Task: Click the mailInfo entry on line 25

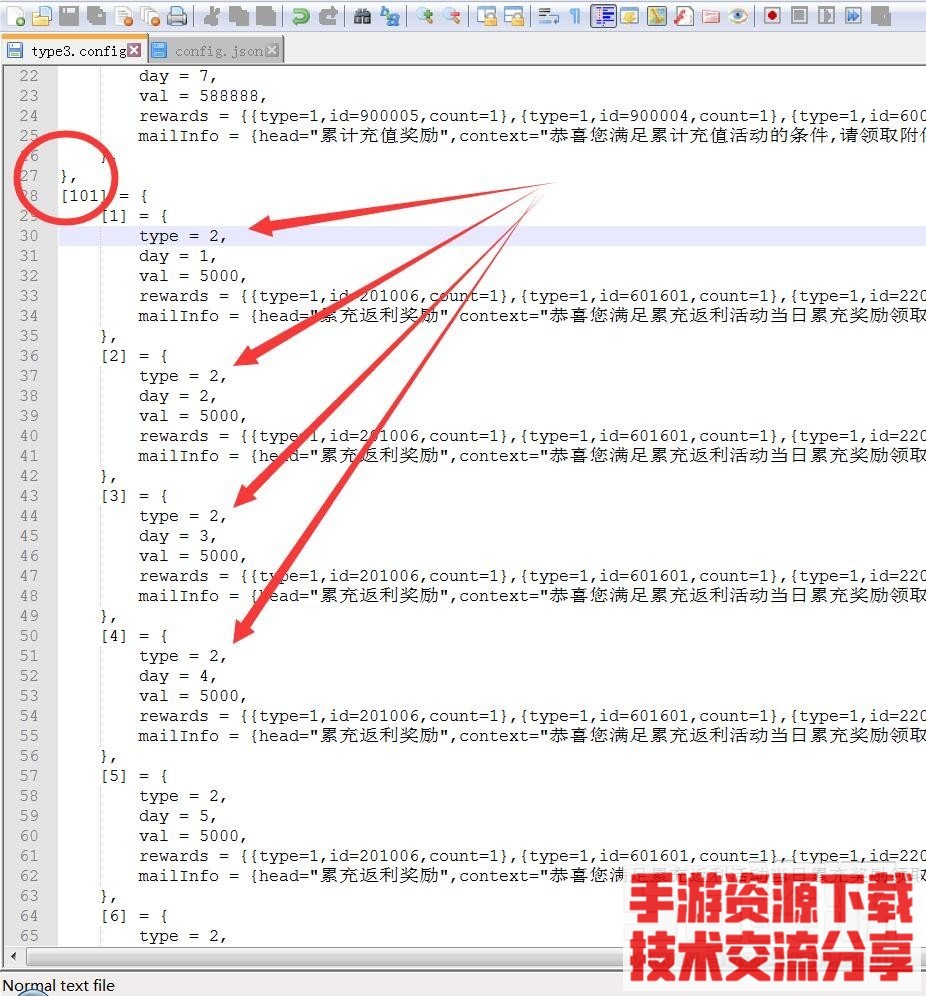Action: click(532, 136)
